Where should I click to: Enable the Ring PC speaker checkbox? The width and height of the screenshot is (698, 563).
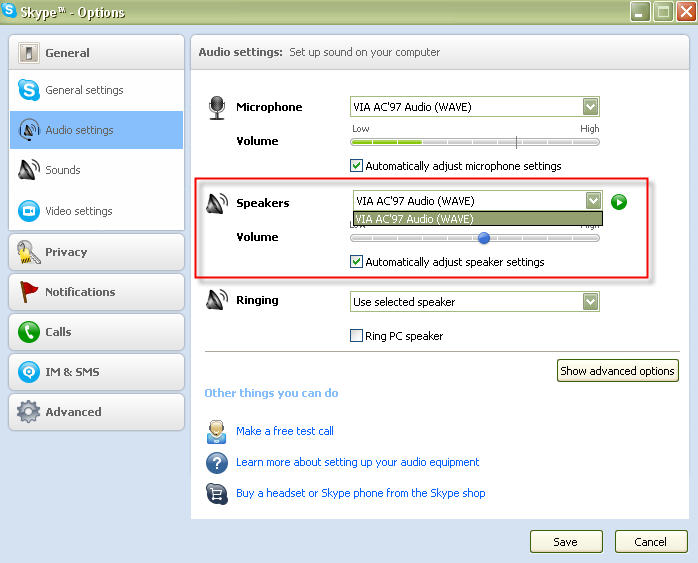[x=356, y=335]
